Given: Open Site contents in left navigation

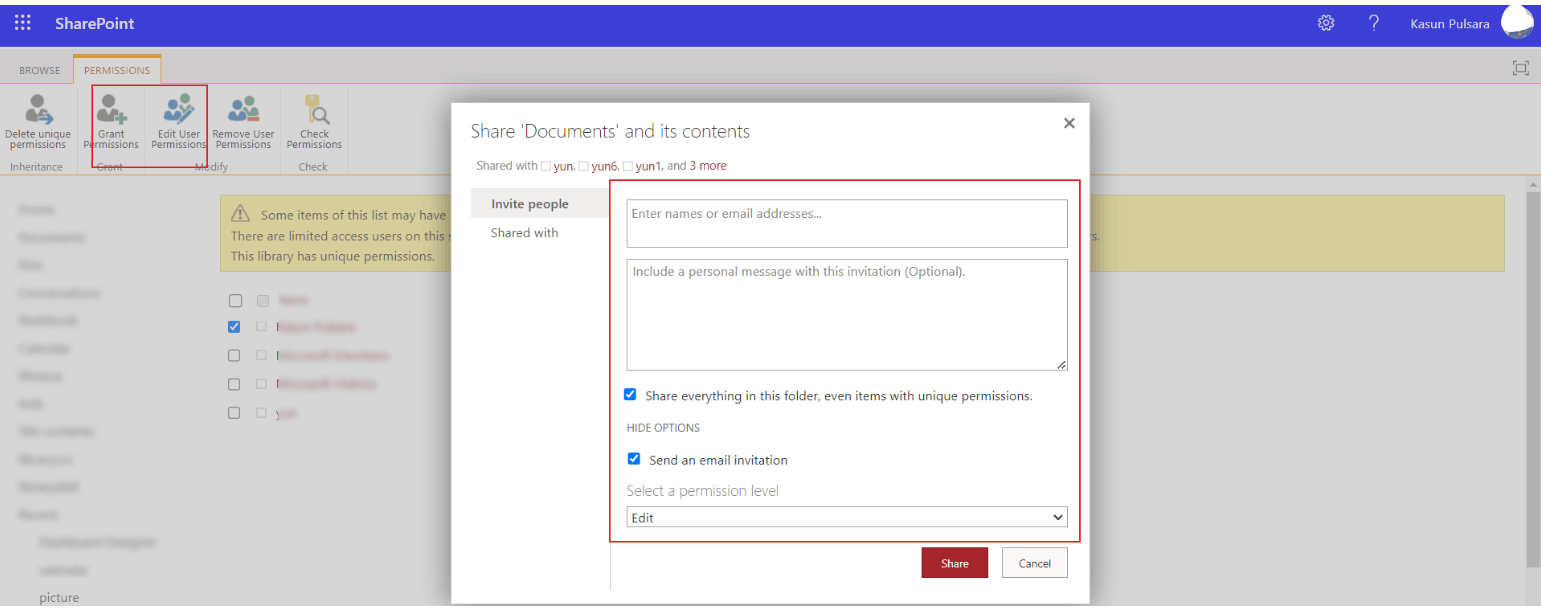Looking at the screenshot, I should [56, 431].
